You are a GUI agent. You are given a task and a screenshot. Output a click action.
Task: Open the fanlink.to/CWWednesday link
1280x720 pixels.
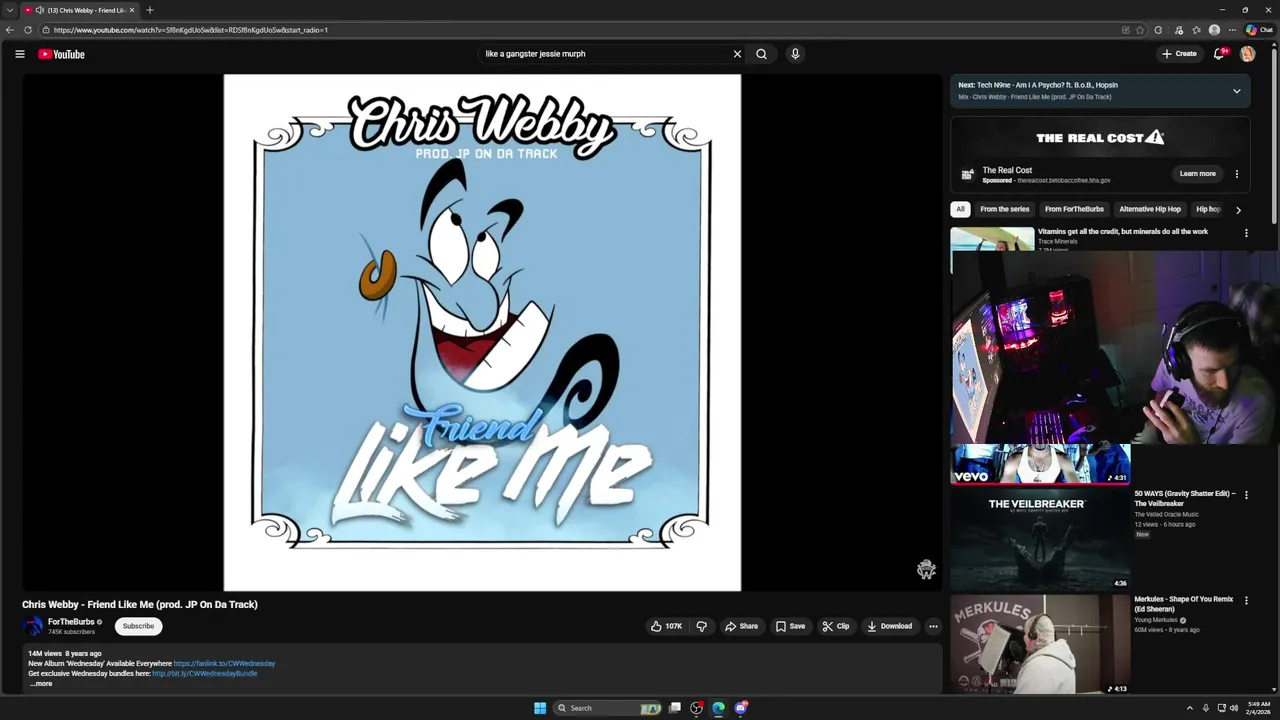[x=224, y=663]
